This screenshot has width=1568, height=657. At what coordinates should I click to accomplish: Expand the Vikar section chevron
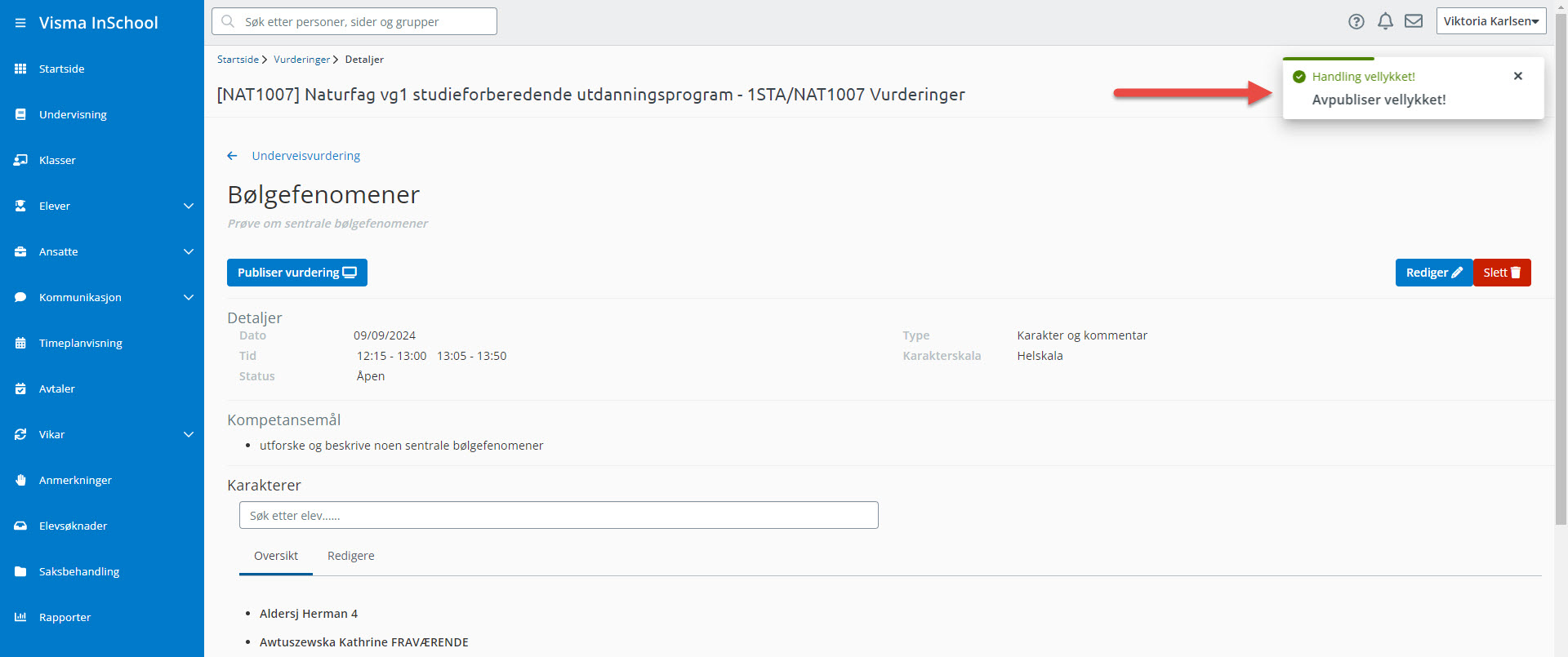(x=189, y=434)
